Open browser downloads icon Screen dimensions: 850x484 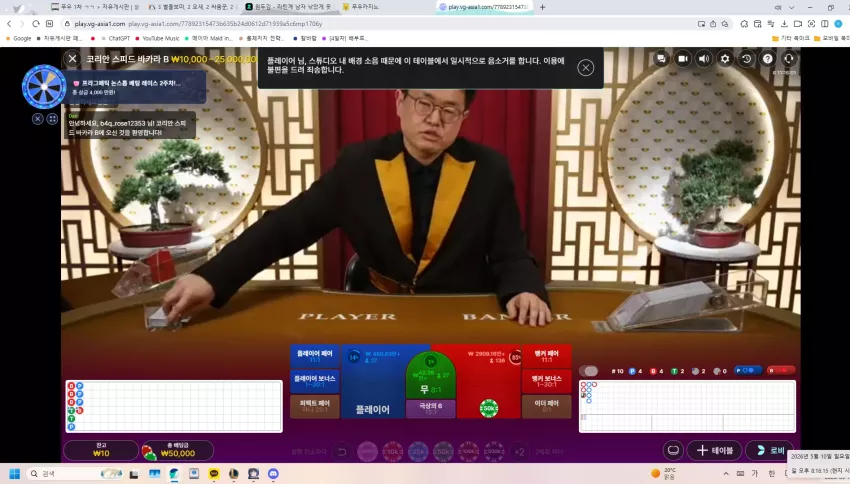coord(784,24)
